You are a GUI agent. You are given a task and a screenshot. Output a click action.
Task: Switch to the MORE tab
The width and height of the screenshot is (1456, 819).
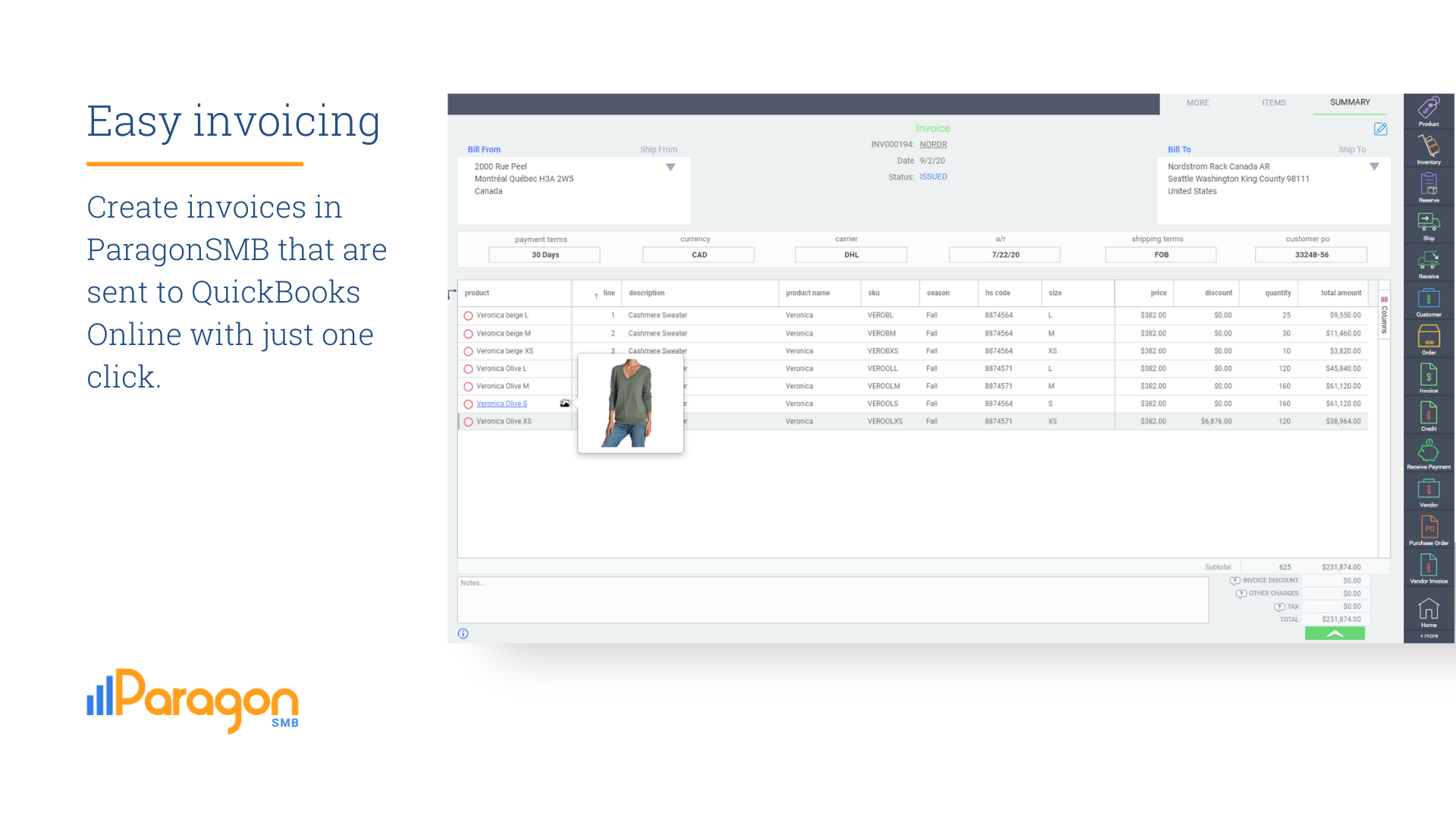[x=1198, y=103]
